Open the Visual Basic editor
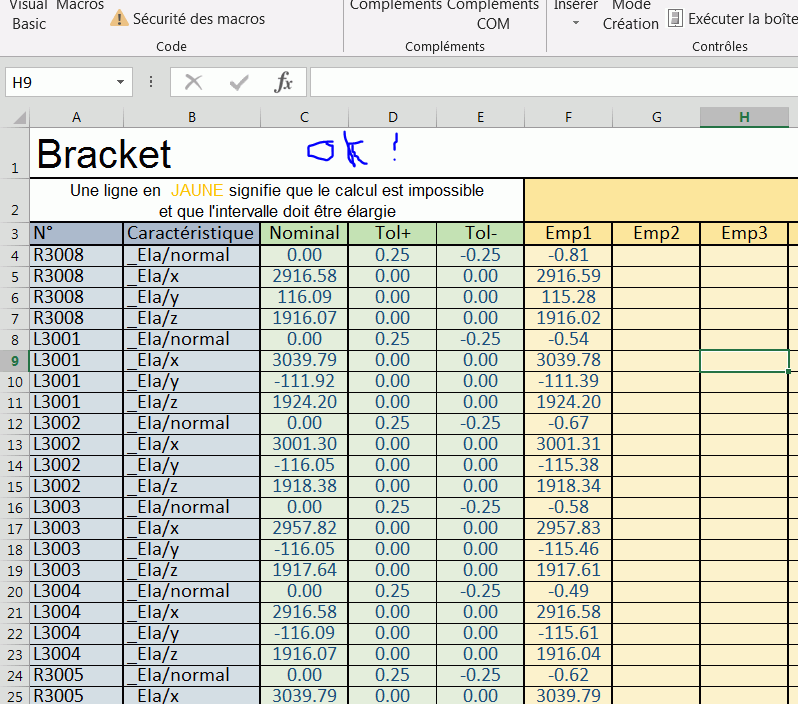The height and width of the screenshot is (704, 798). [x=29, y=14]
